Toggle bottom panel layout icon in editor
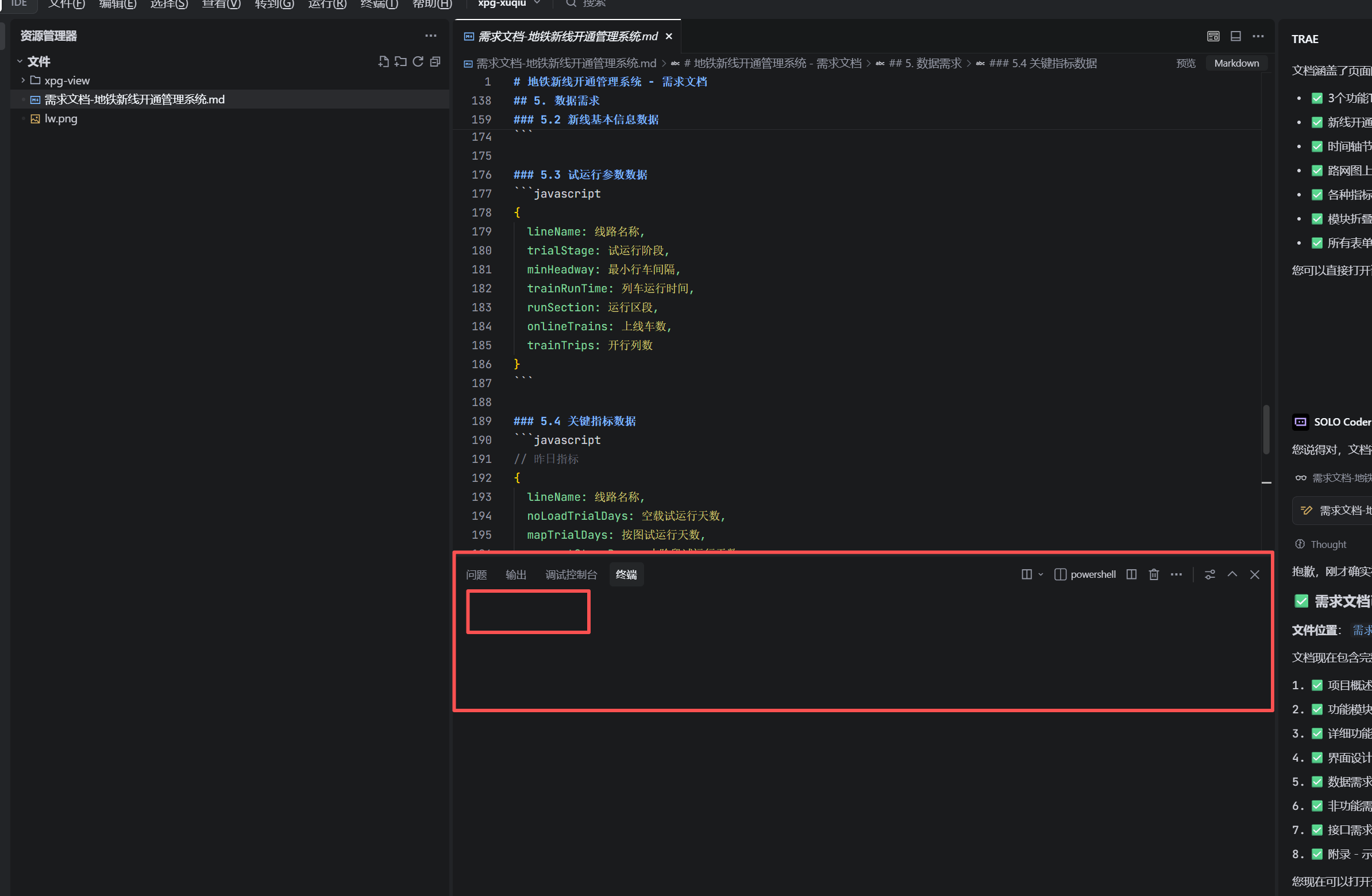 pos(1235,36)
